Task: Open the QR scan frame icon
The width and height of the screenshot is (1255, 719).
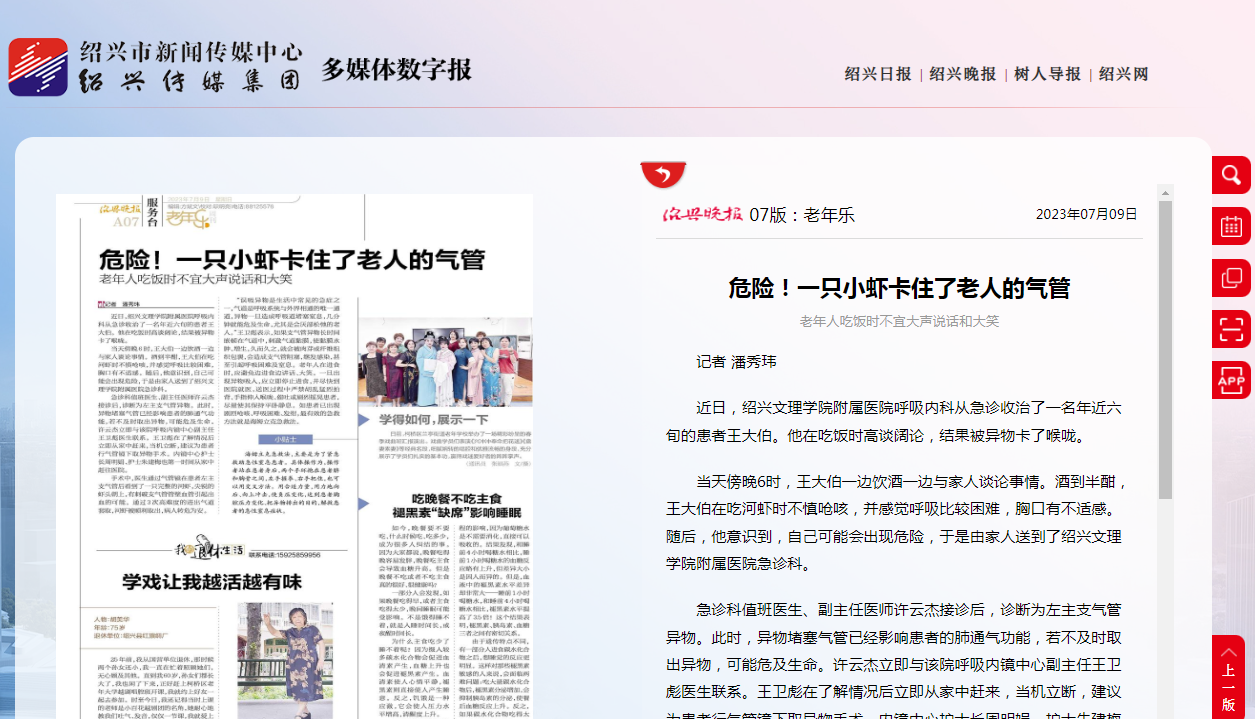Action: click(1231, 329)
